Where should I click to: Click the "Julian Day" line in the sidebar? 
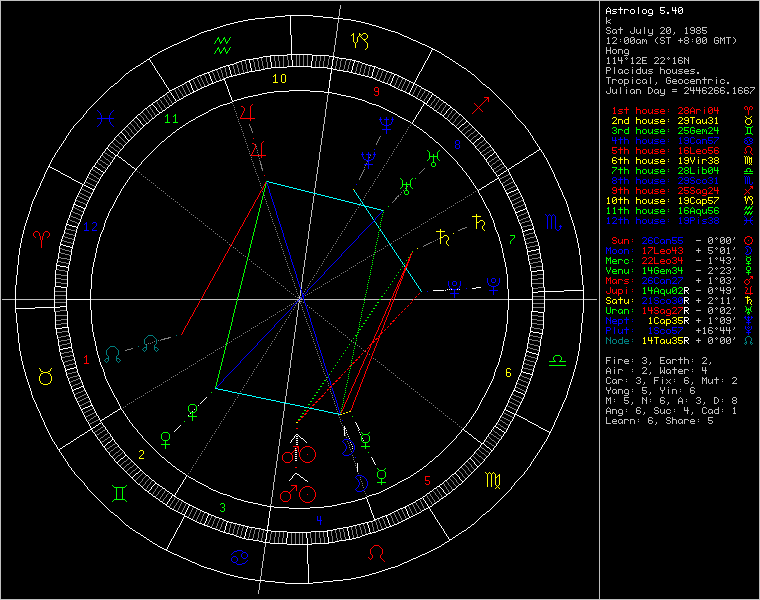(678, 90)
